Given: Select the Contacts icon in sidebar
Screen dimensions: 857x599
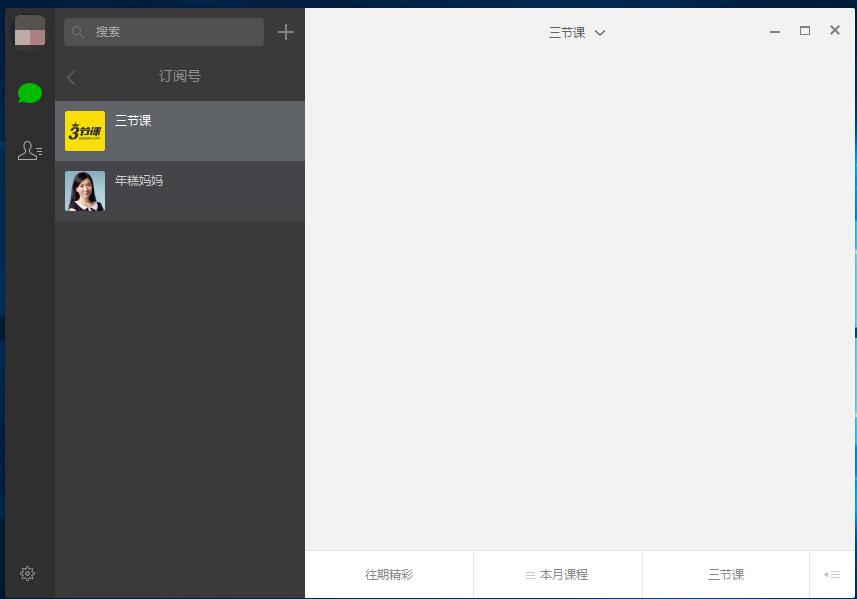Looking at the screenshot, I should pos(29,150).
